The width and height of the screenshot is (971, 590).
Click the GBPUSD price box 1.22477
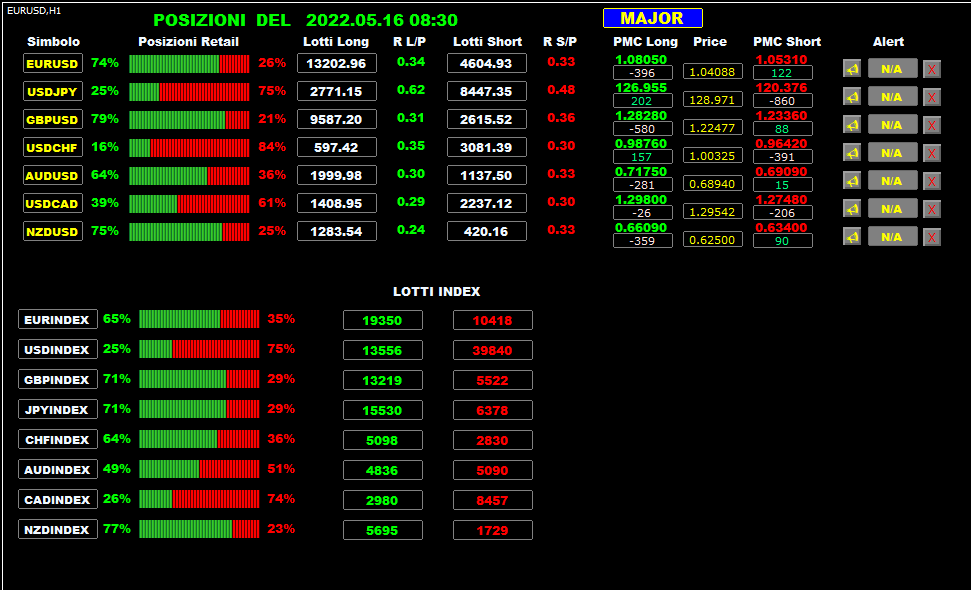pyautogui.click(x=712, y=128)
